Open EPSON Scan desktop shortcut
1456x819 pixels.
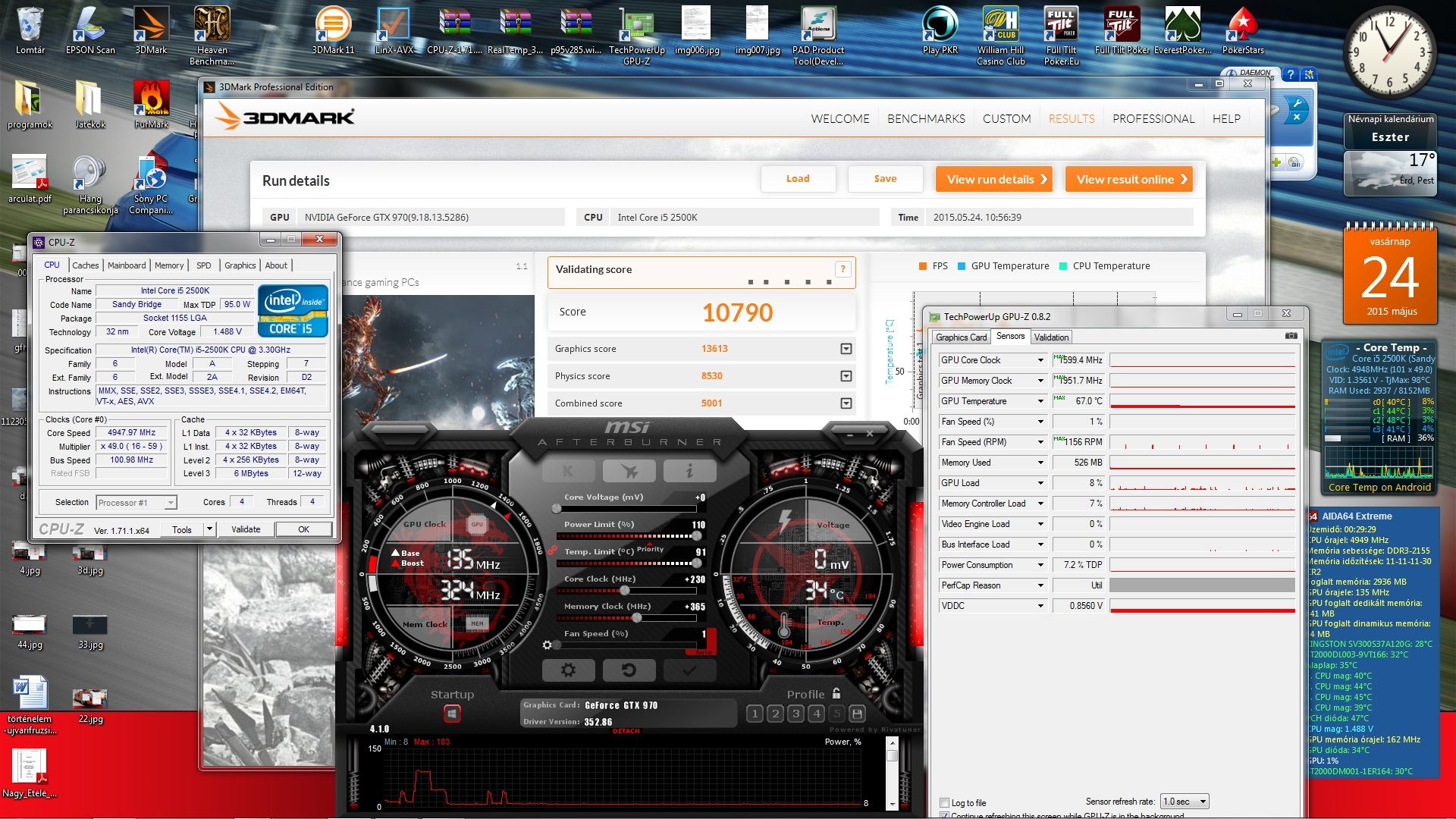(x=90, y=30)
